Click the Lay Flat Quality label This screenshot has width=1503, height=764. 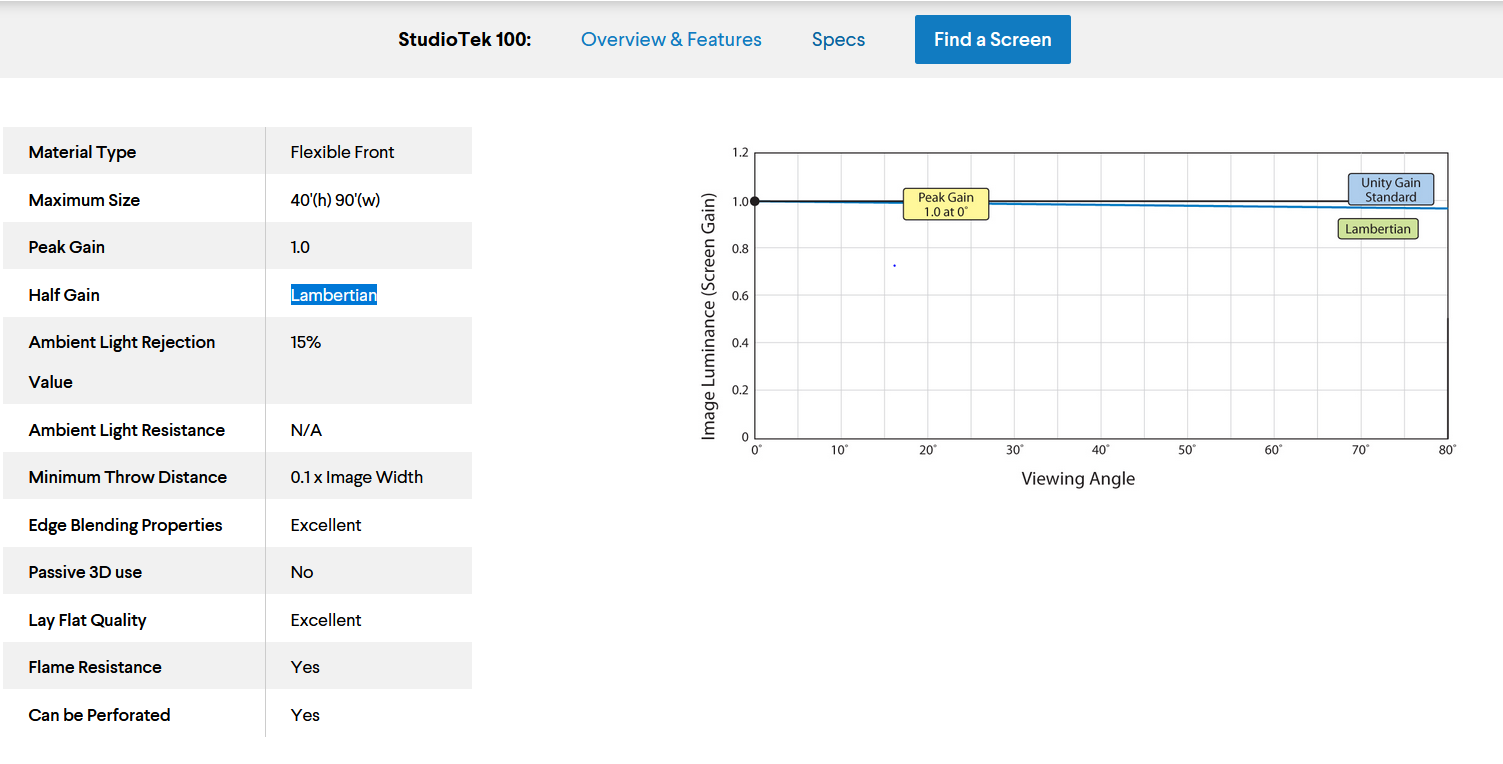tap(87, 620)
